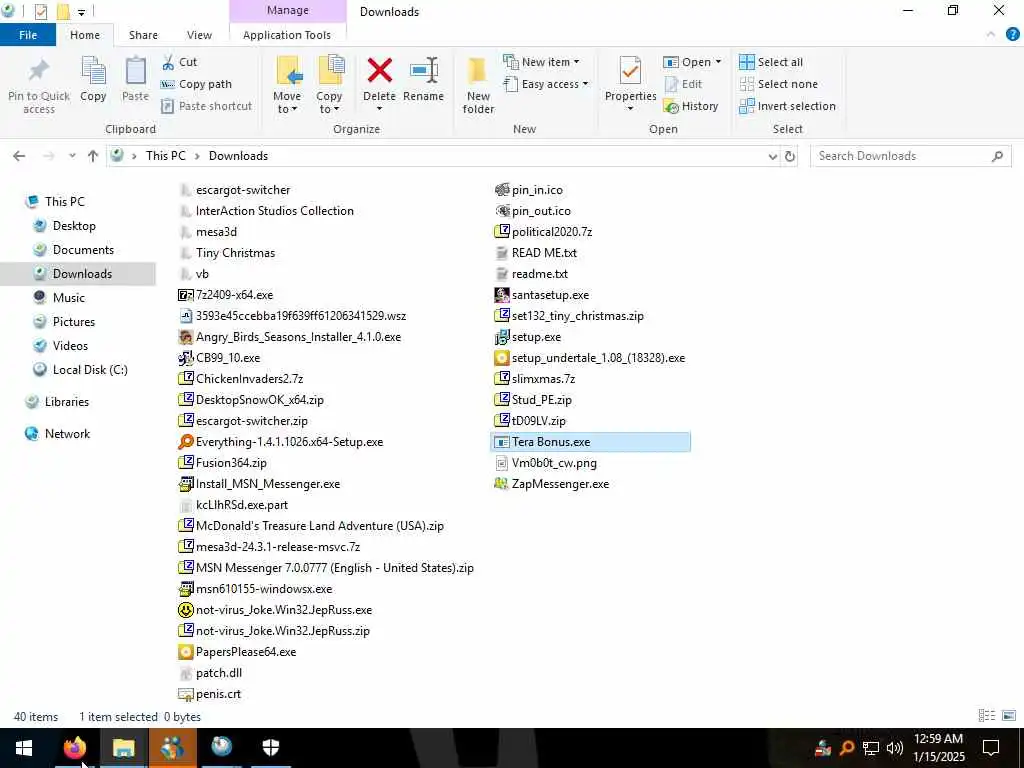The image size is (1024, 768).
Task: Open the Delete options dropdown arrow
Action: [379, 109]
